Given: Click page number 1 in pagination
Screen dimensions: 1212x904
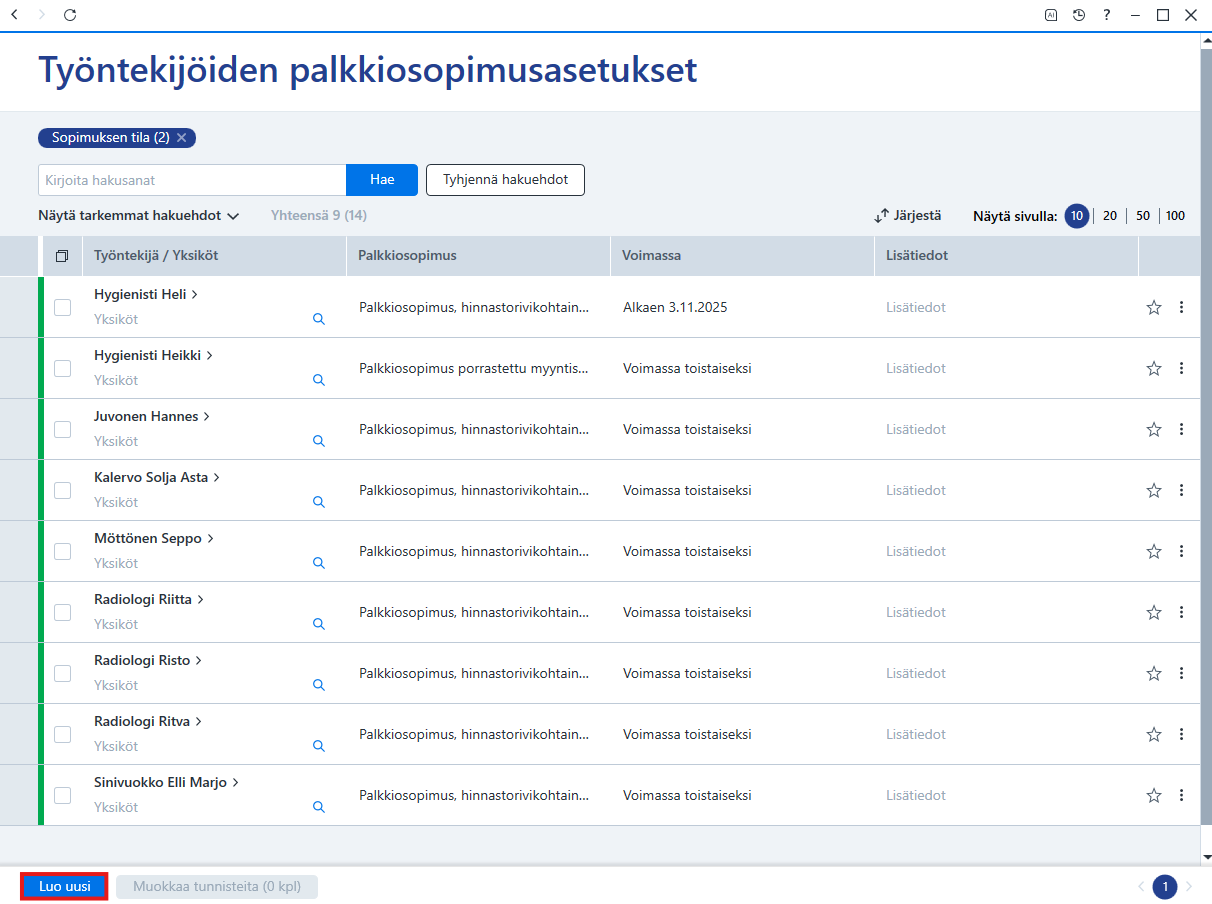Looking at the screenshot, I should (x=1165, y=887).
